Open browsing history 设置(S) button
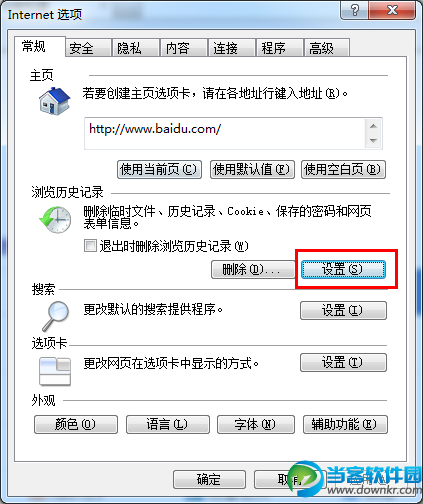423x504 pixels. tap(343, 269)
